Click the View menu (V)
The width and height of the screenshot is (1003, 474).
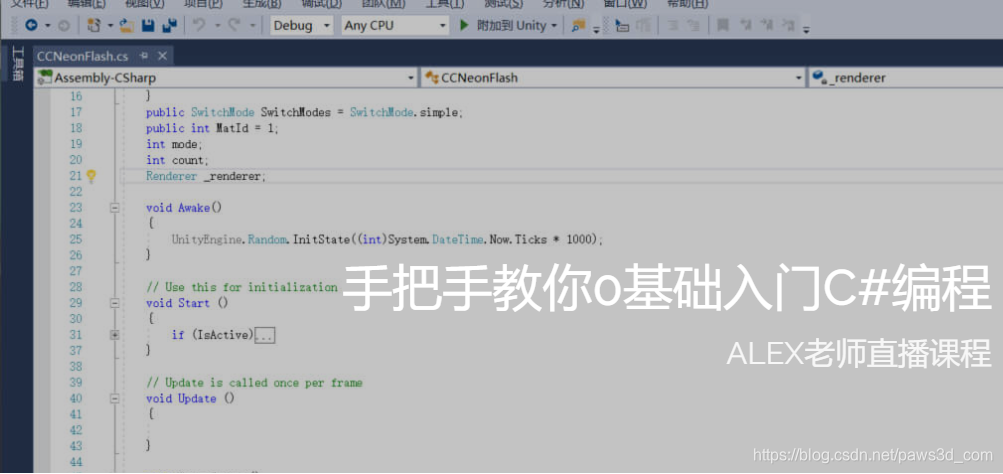tap(145, 4)
